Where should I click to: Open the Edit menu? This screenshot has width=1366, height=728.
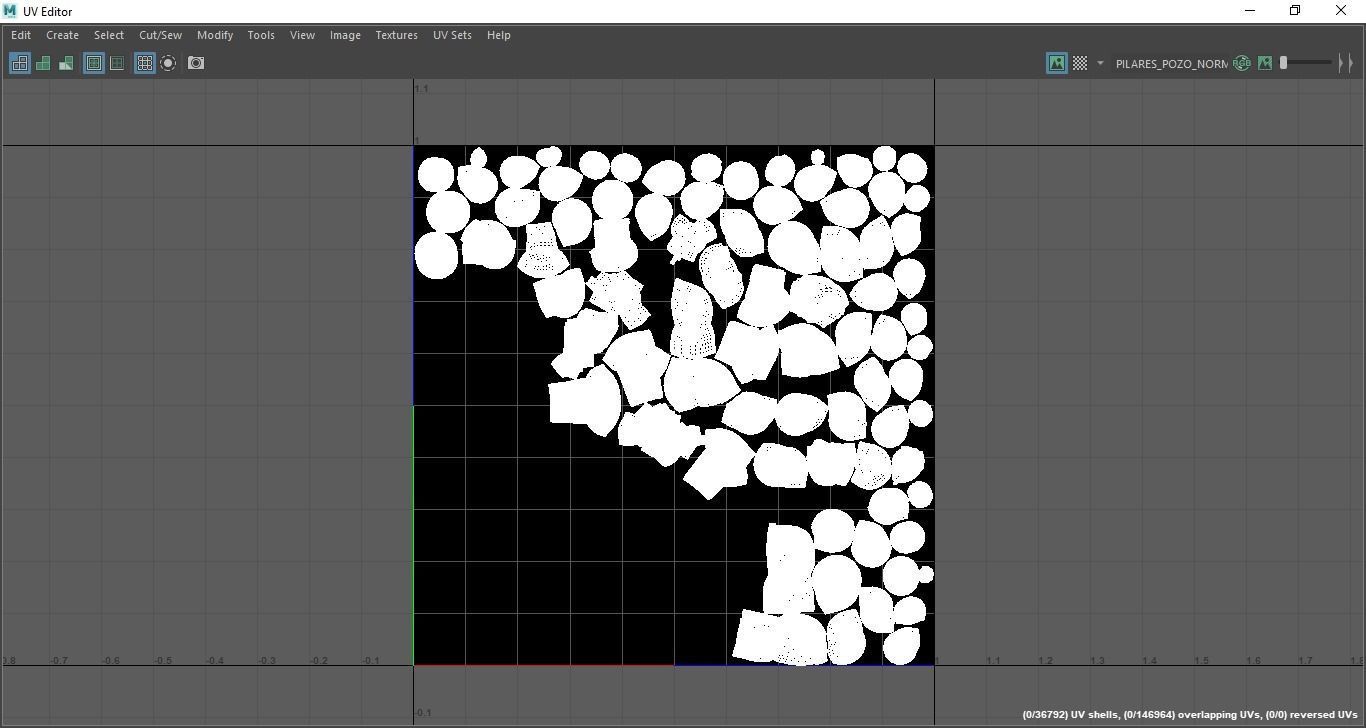click(21, 35)
